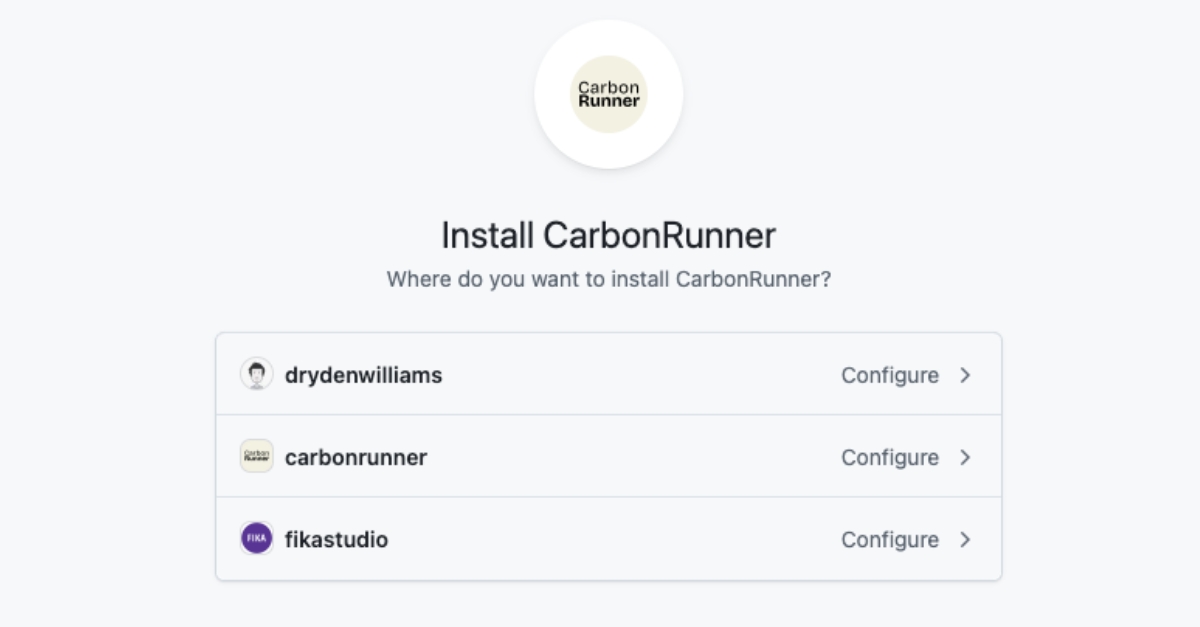The width and height of the screenshot is (1200, 627).
Task: Click the drydenwilliams profile avatar
Action: [257, 375]
